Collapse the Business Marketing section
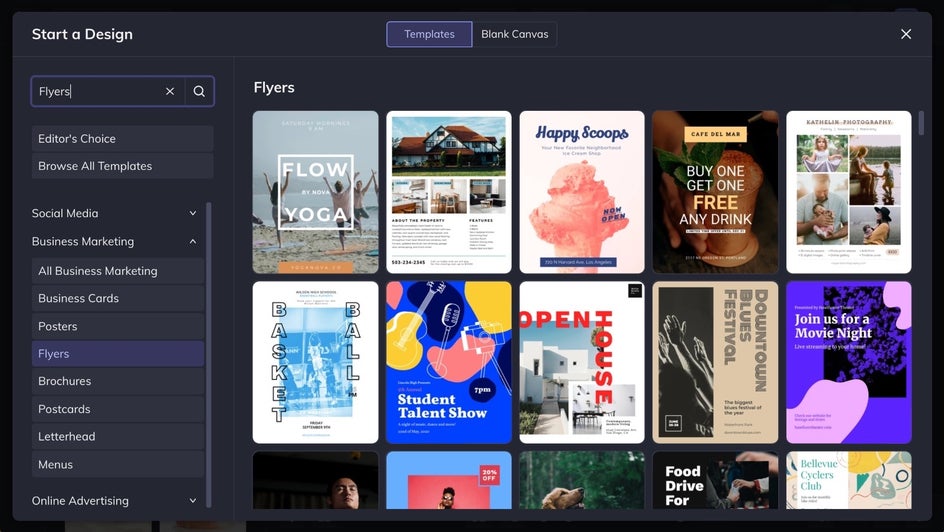944x532 pixels. coord(193,241)
